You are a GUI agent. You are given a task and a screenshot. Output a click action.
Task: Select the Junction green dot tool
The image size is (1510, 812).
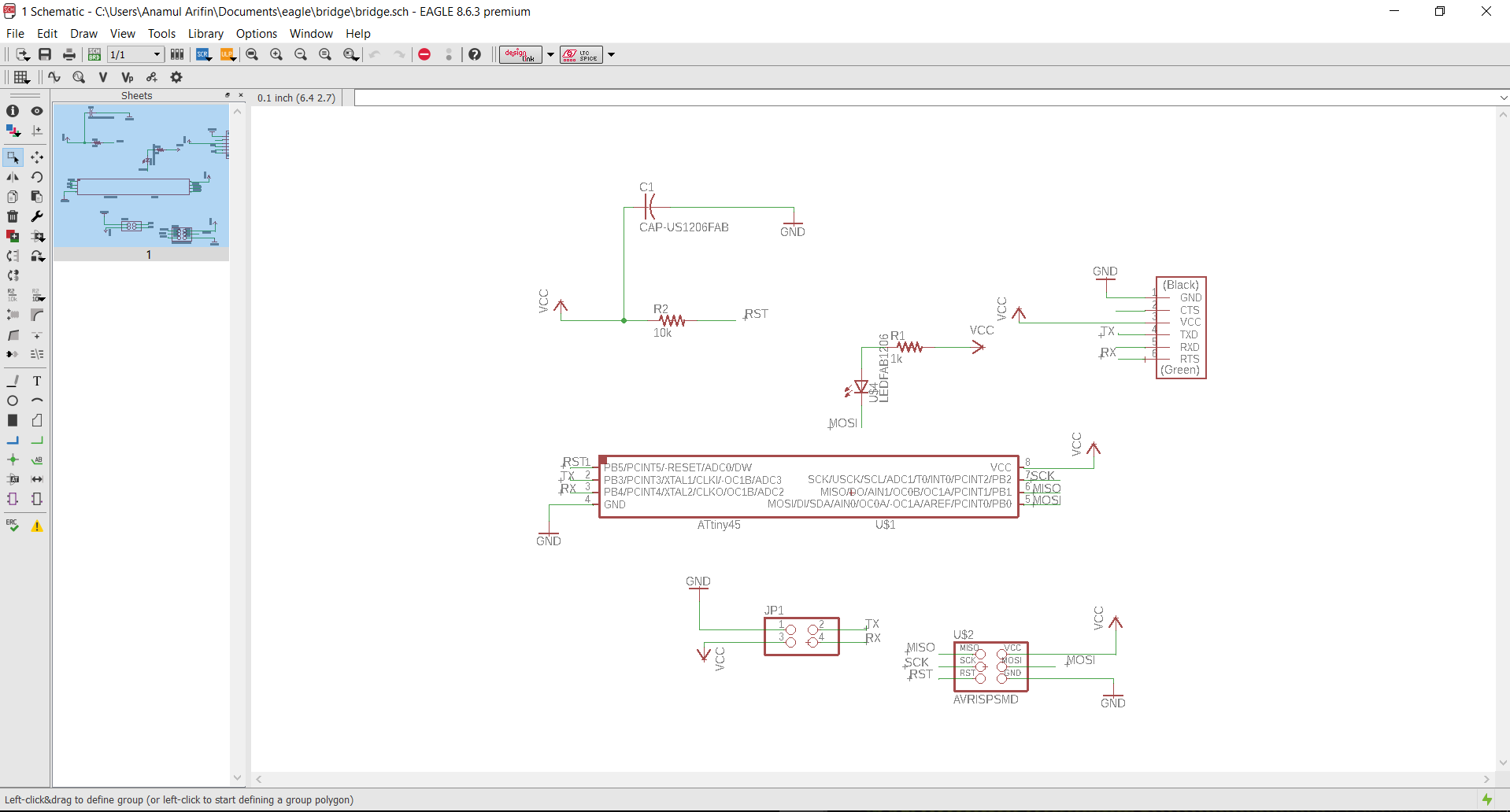13,460
